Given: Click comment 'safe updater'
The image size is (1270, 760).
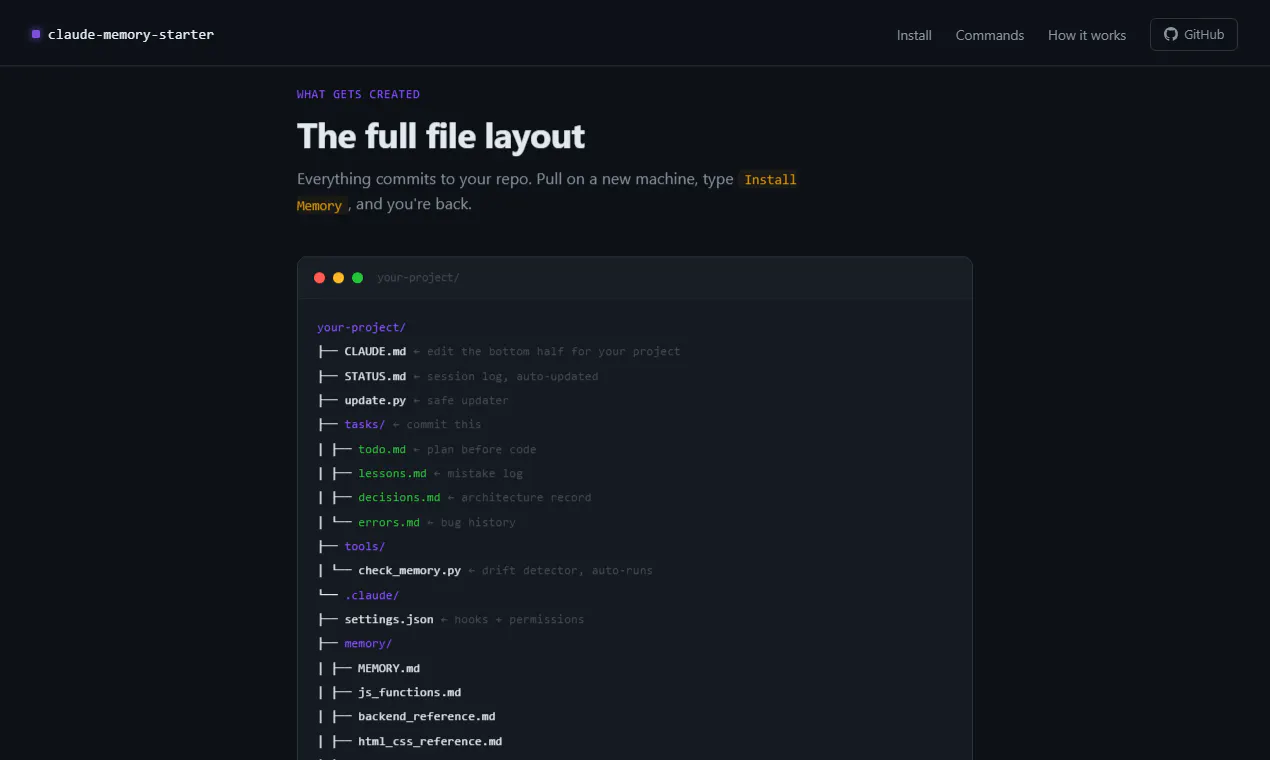Looking at the screenshot, I should coord(468,400).
